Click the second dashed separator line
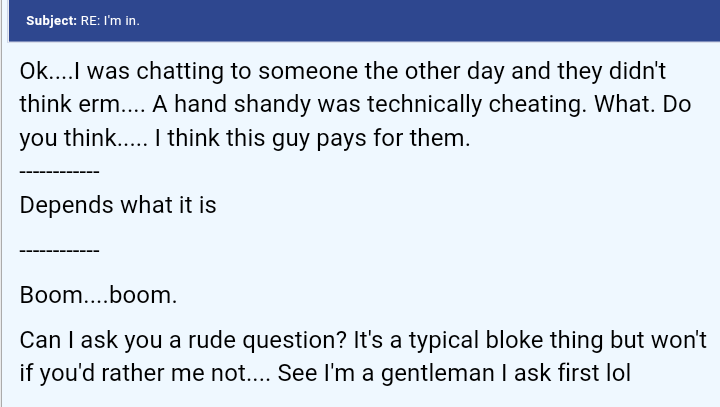This screenshot has height=407, width=720. [x=59, y=249]
